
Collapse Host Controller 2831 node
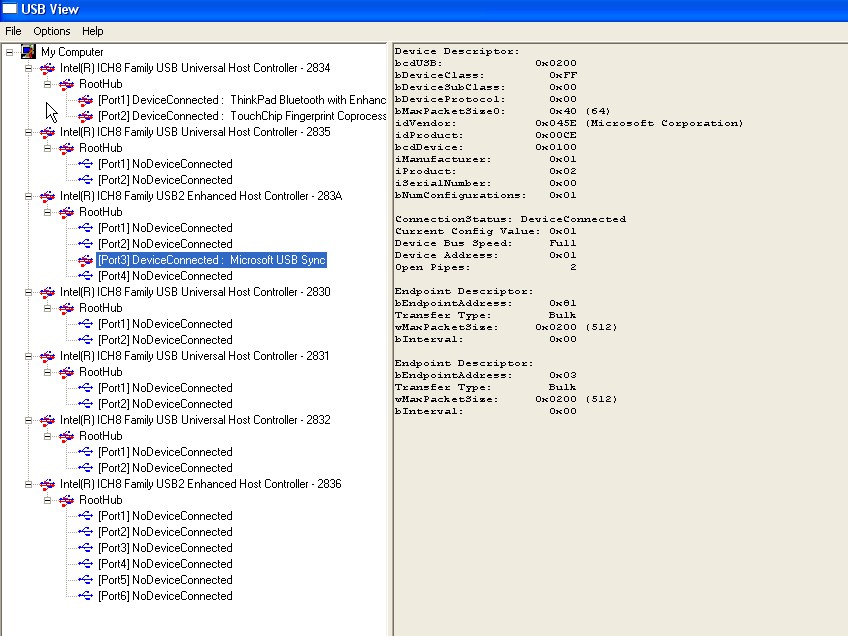click(x=29, y=356)
